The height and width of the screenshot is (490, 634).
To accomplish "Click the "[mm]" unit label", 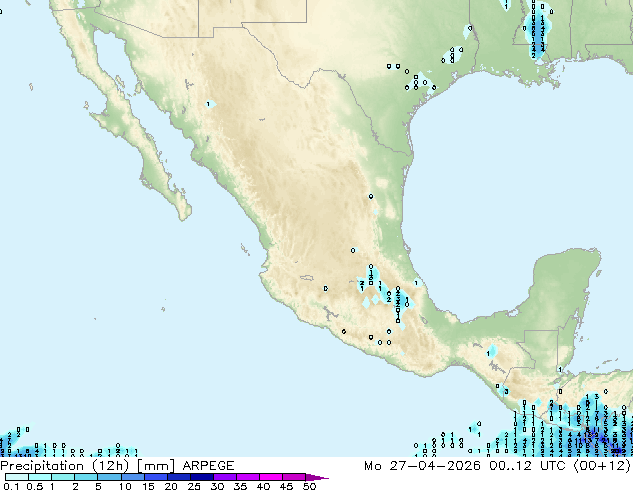I will click(156, 466).
